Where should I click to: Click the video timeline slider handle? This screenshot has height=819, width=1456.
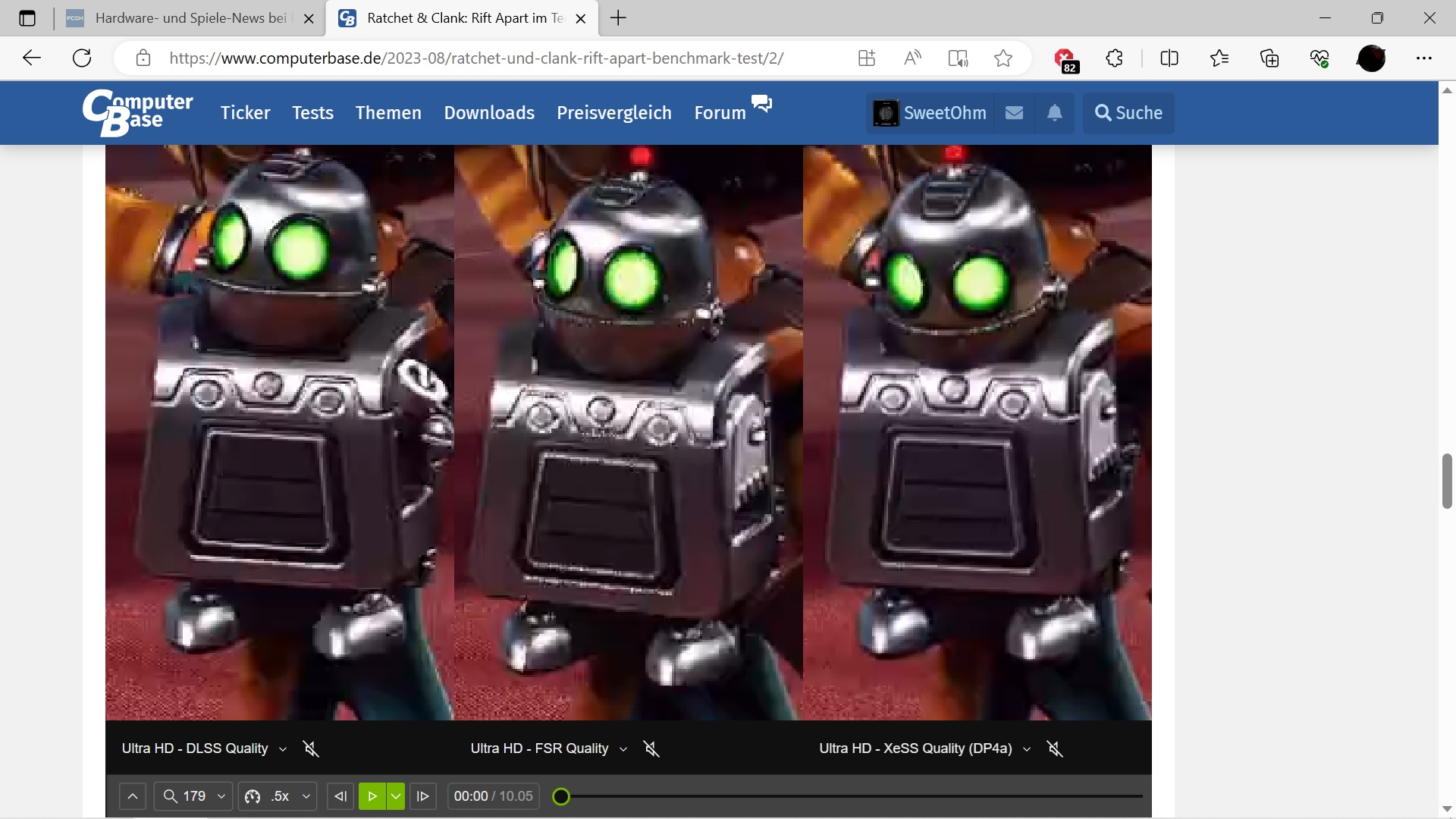[561, 796]
